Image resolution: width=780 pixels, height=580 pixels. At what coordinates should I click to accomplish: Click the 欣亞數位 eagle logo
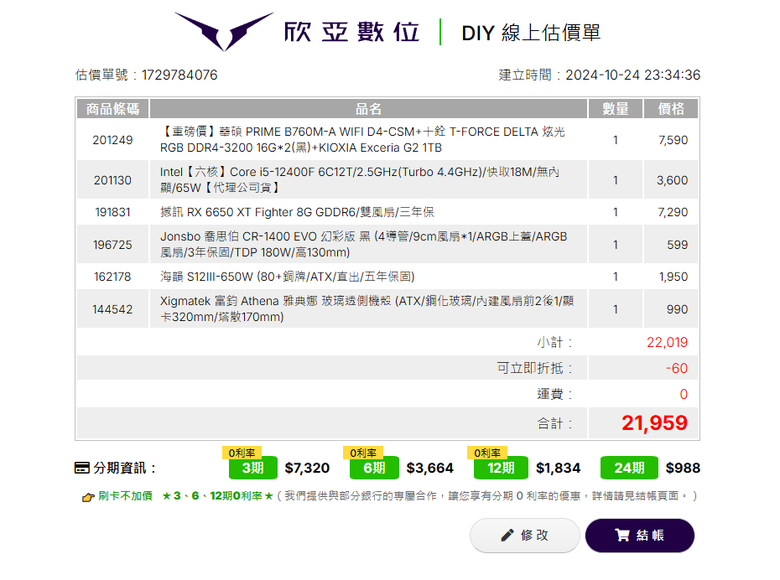point(224,31)
